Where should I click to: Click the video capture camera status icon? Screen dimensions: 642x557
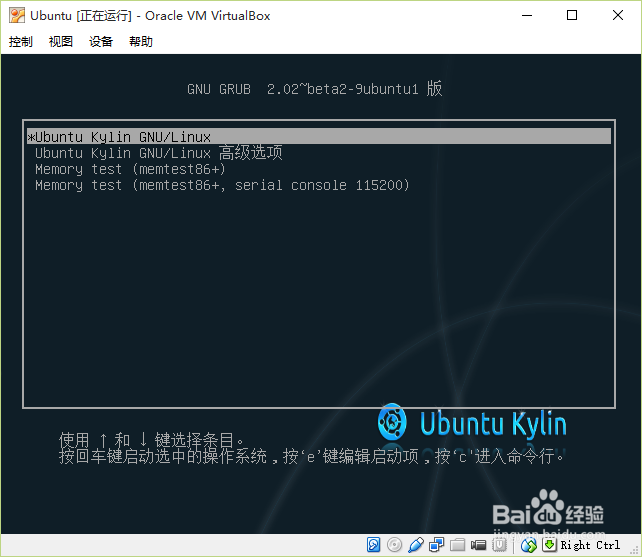tap(478, 545)
